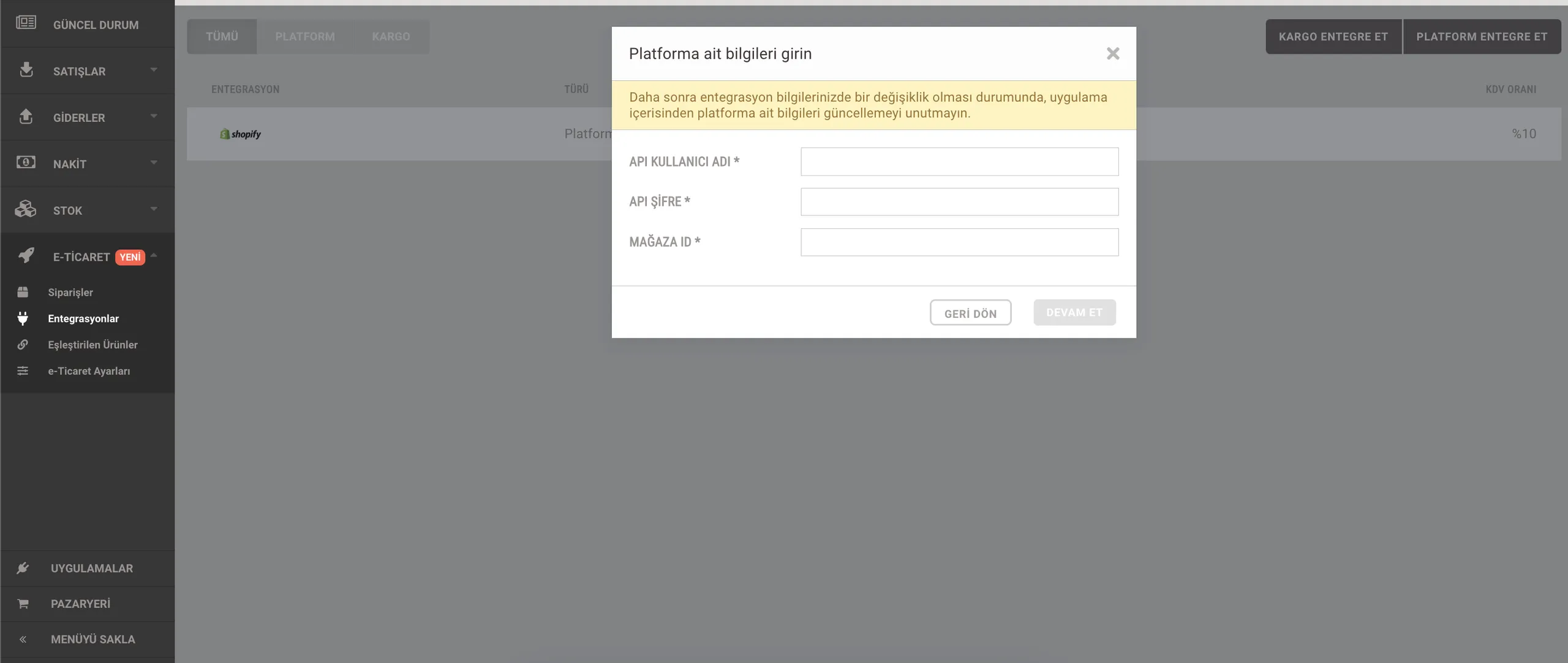1568x663 pixels.
Task: Click the Giderler upload icon
Action: [x=26, y=116]
